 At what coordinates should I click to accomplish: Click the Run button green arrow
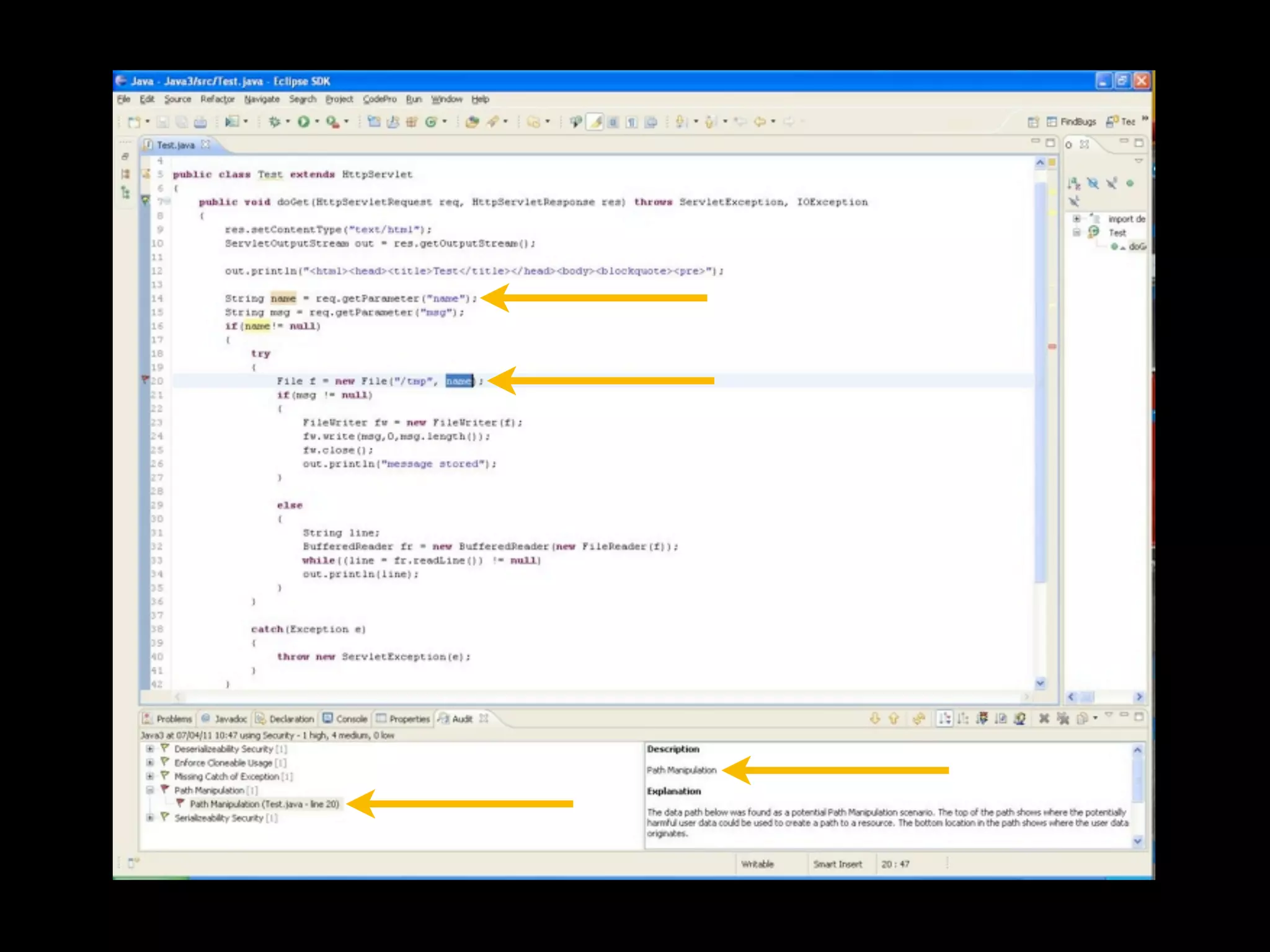click(303, 122)
